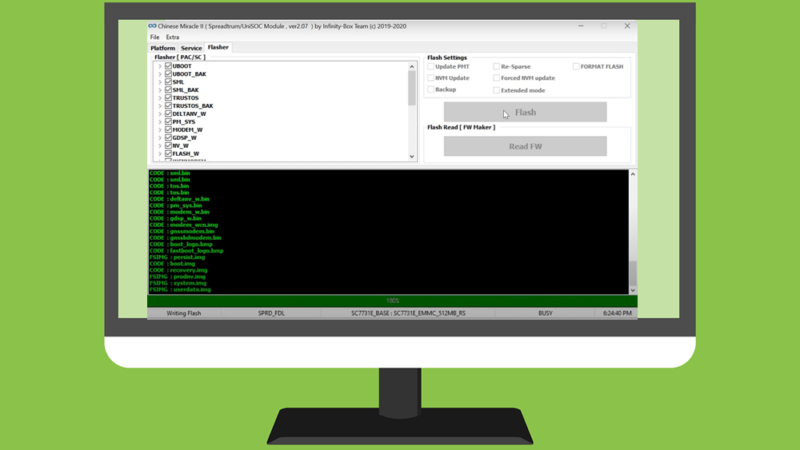
Task: Tick the FORMAT FLASH checkbox
Action: point(576,66)
